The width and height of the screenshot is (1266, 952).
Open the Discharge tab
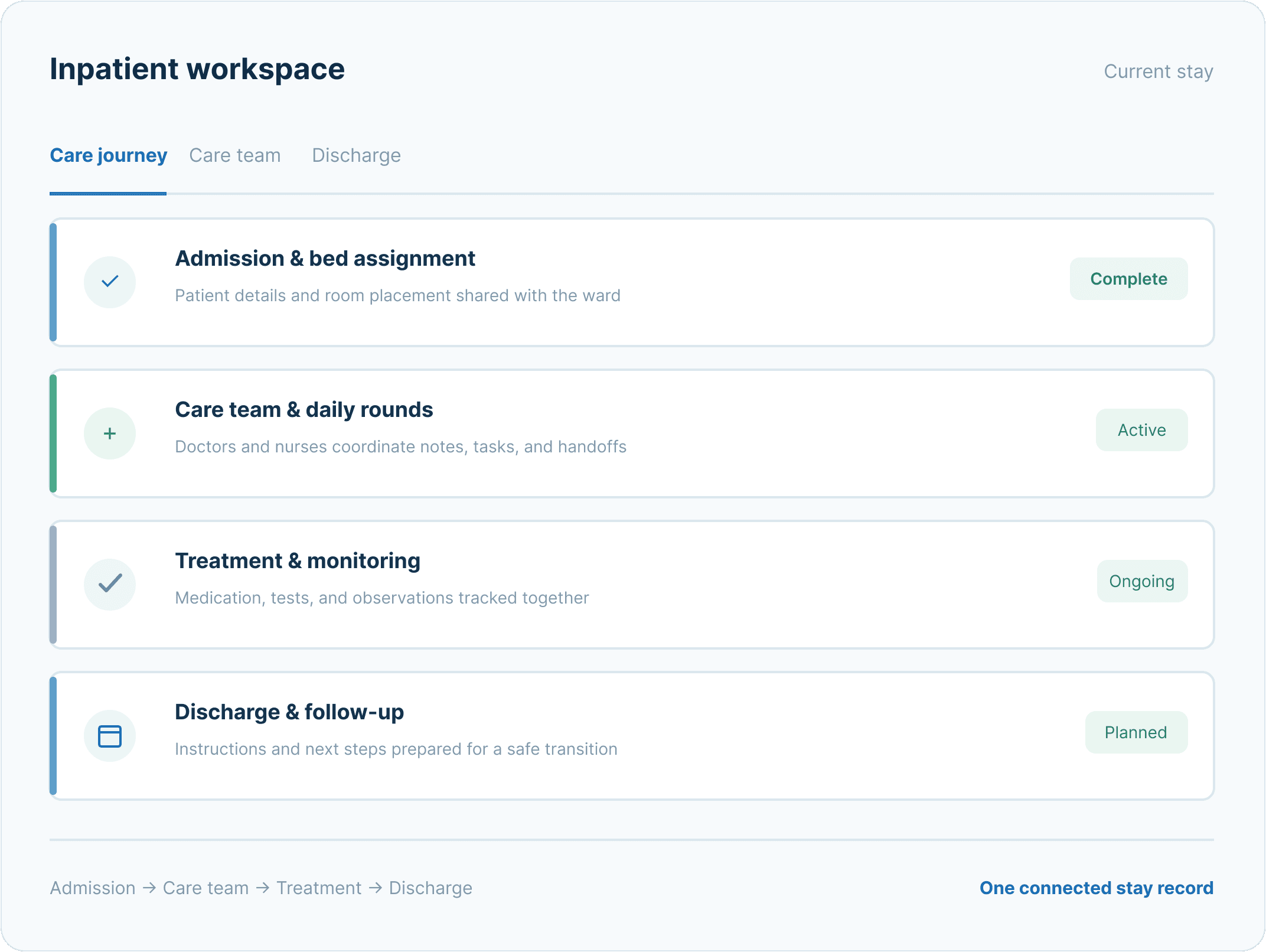pos(356,155)
